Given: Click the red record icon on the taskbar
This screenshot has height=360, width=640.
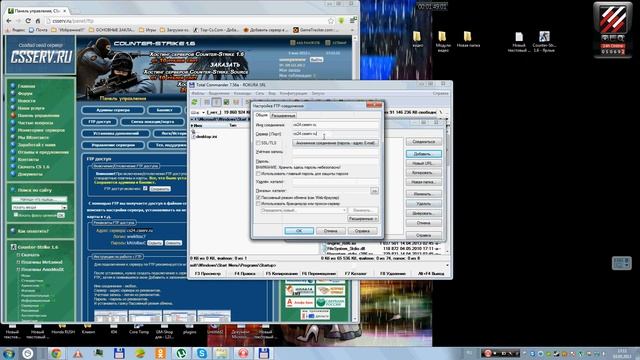Looking at the screenshot, I should click(x=244, y=353).
